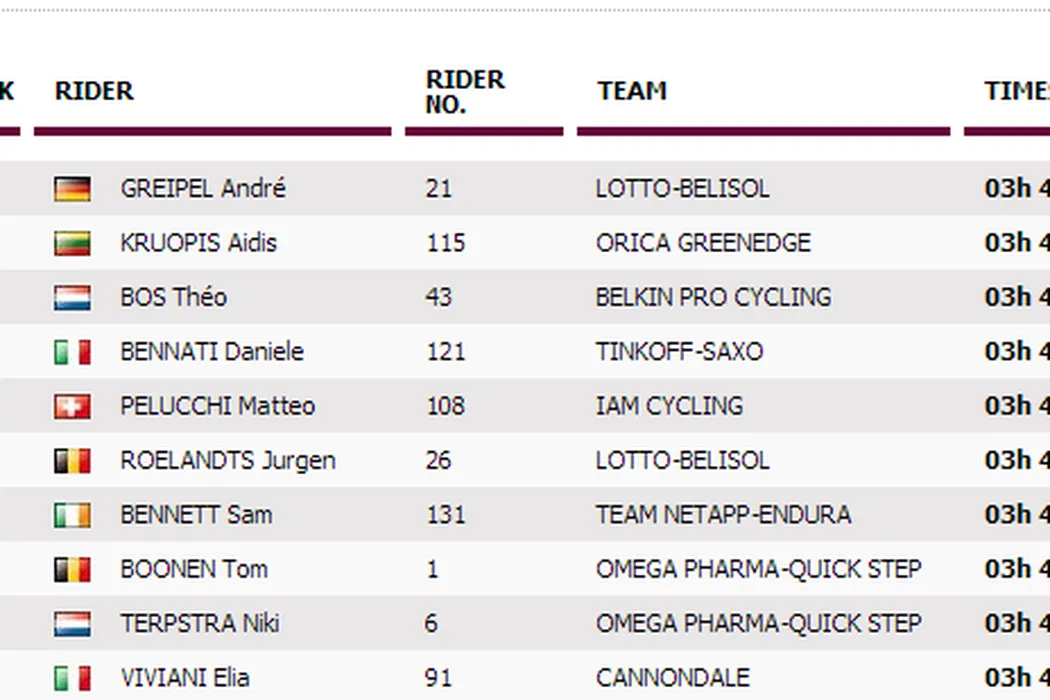Select the TINKOFF-SAXO team name

pyautogui.click(x=679, y=352)
